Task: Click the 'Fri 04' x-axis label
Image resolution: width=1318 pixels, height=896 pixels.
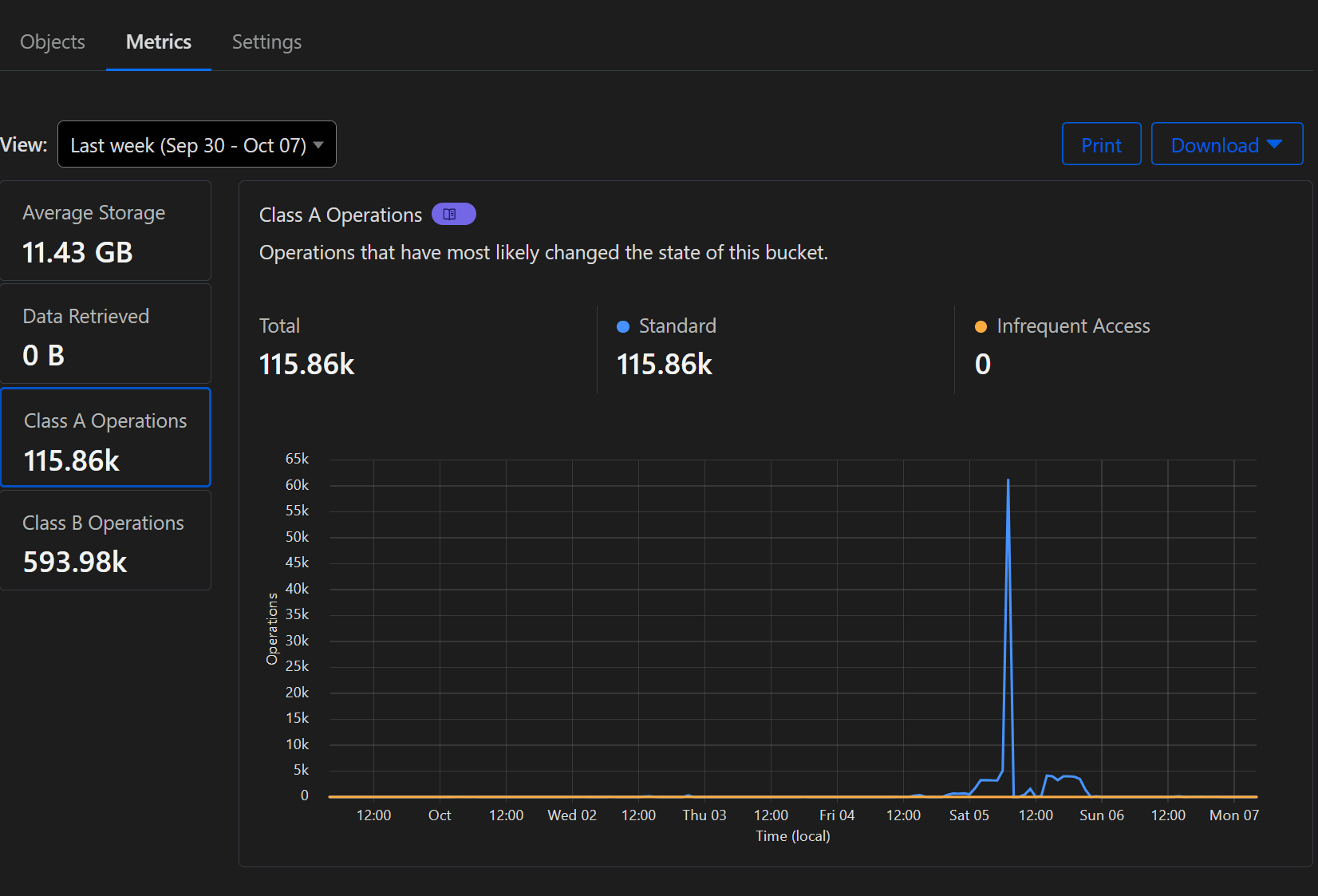Action: [x=837, y=815]
